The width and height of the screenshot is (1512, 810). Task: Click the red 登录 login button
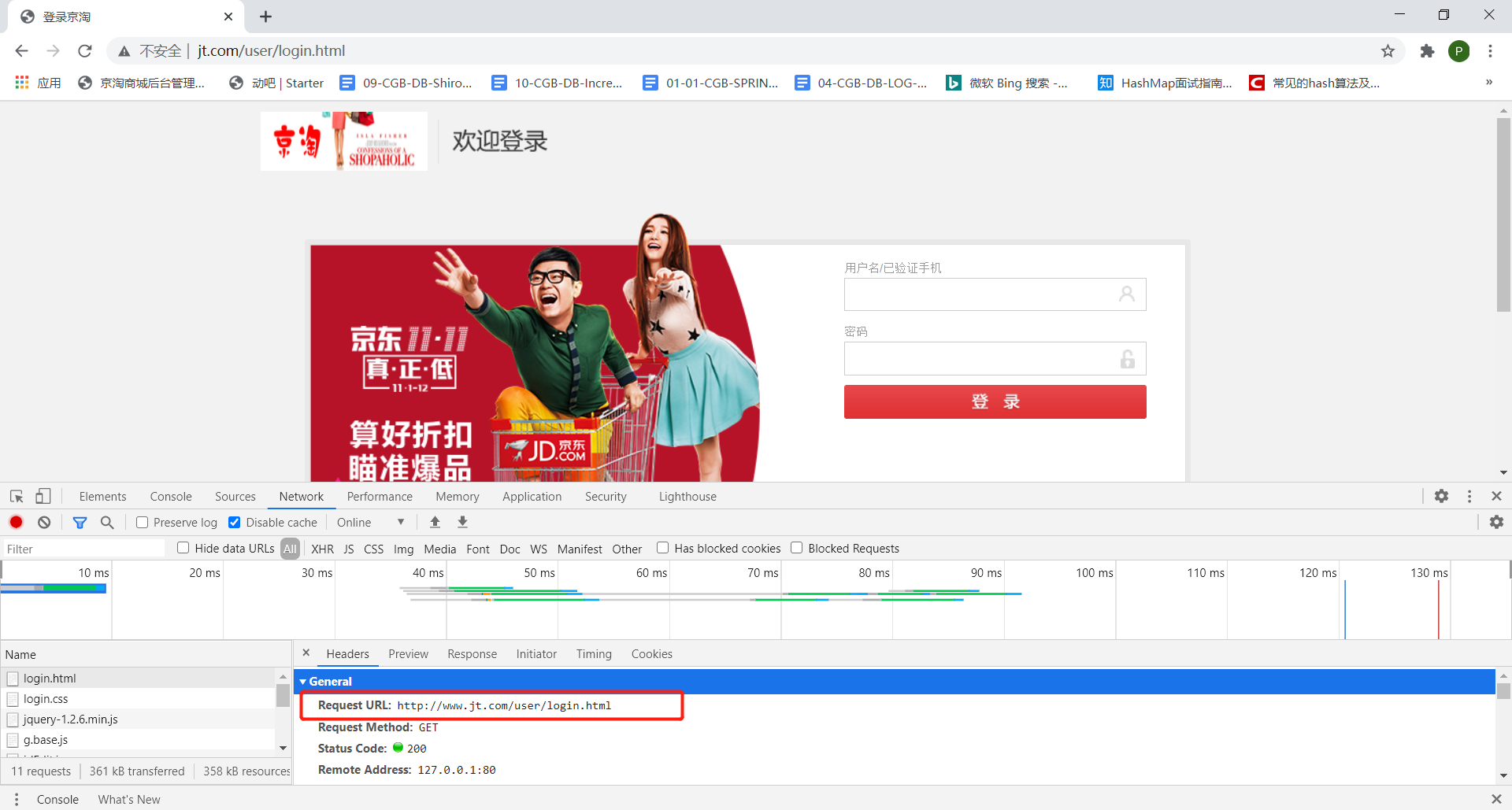point(995,401)
